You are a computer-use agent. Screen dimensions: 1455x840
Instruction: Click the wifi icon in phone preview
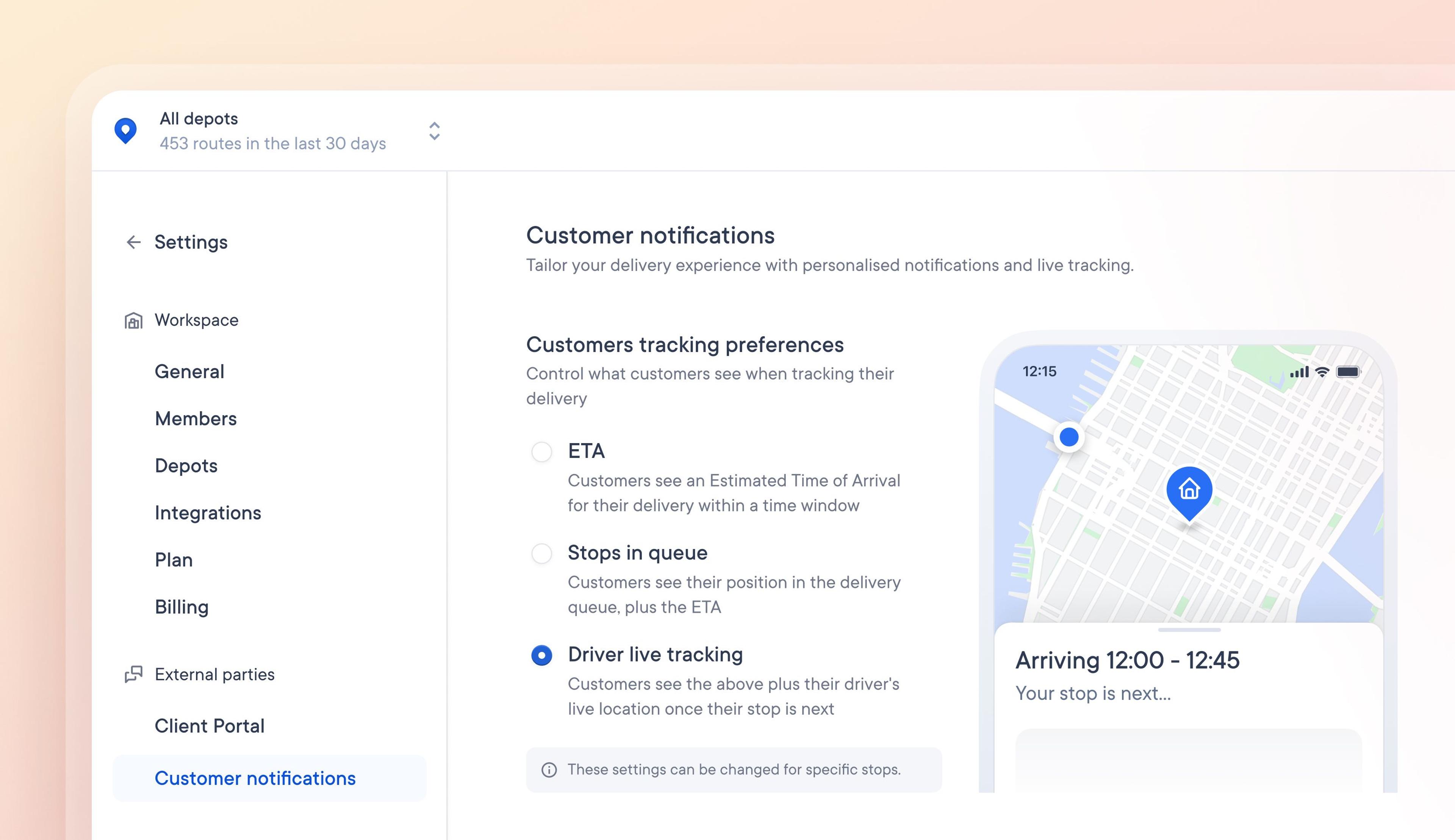click(x=1322, y=372)
